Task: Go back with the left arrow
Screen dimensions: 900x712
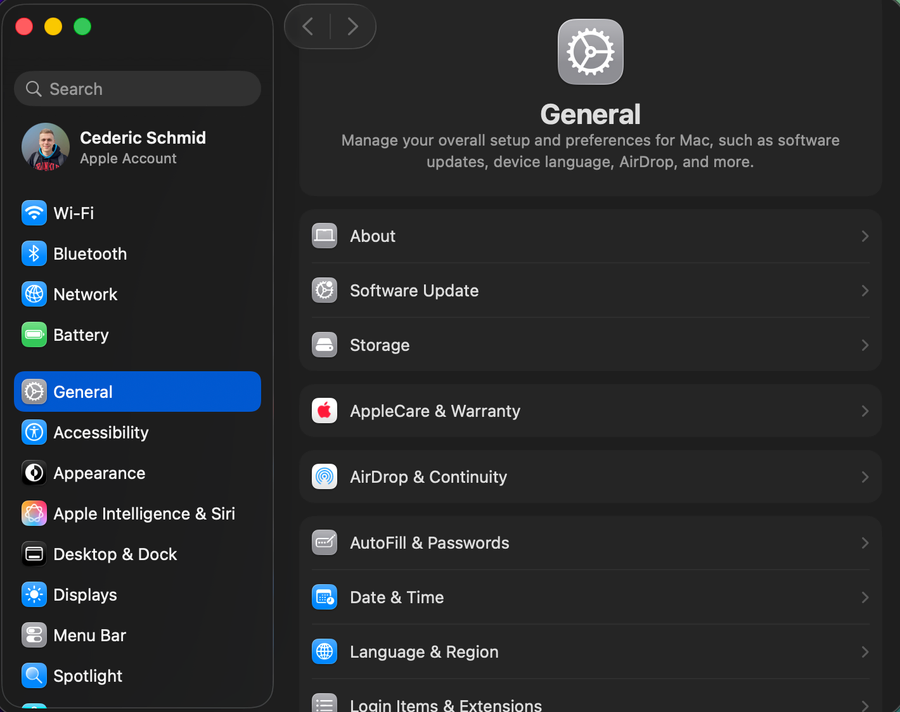Action: coord(308,26)
